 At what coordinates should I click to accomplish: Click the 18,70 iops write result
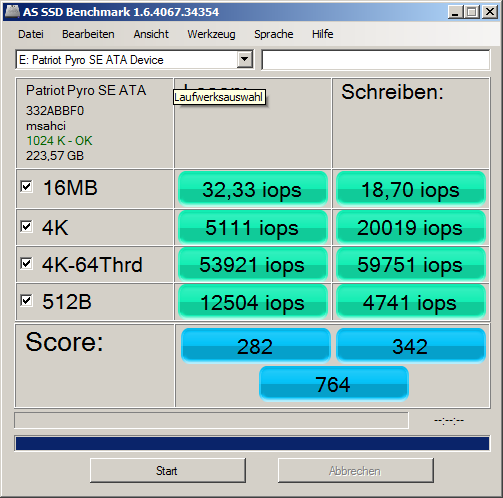point(411,189)
